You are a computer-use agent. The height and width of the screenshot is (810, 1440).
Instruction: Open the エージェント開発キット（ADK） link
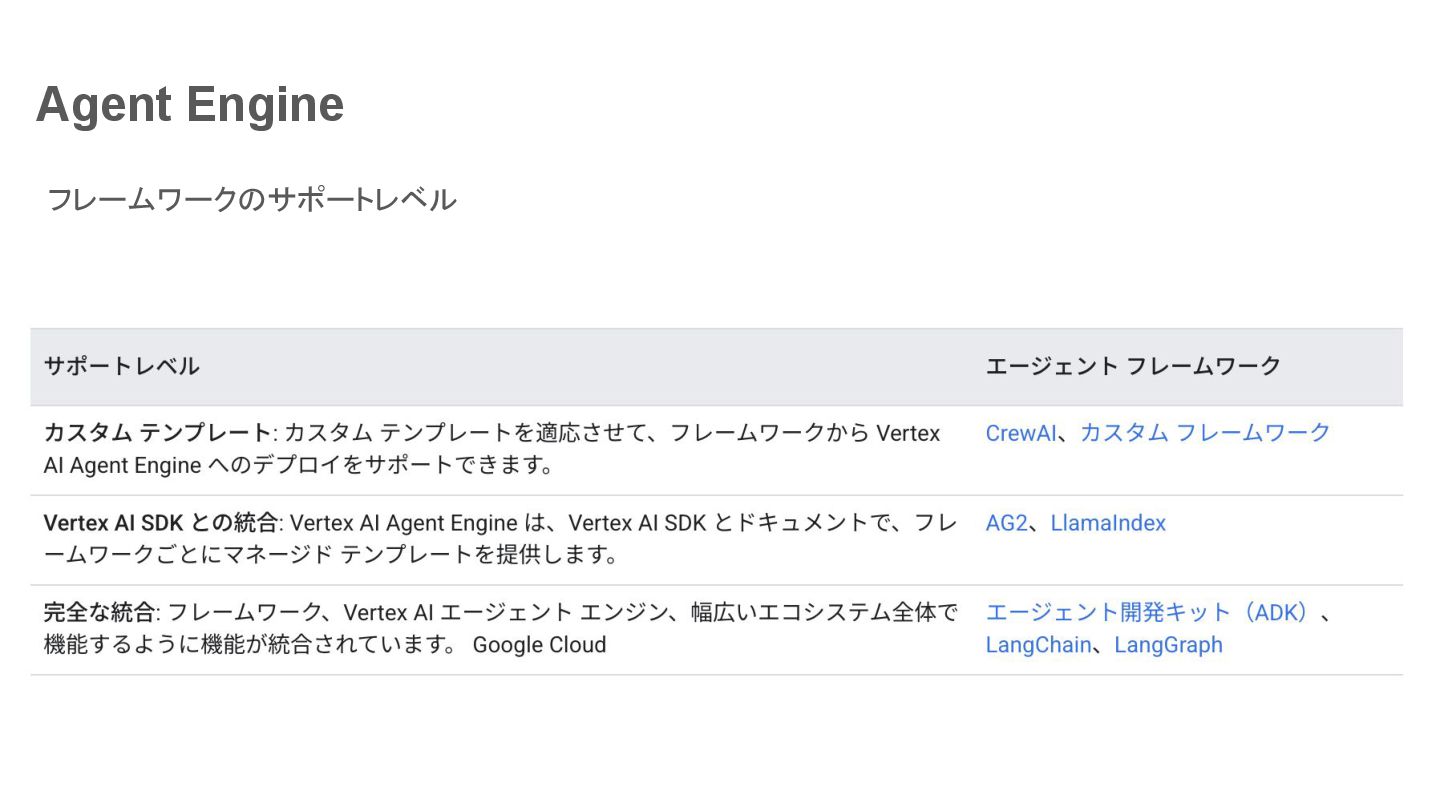(x=1149, y=613)
